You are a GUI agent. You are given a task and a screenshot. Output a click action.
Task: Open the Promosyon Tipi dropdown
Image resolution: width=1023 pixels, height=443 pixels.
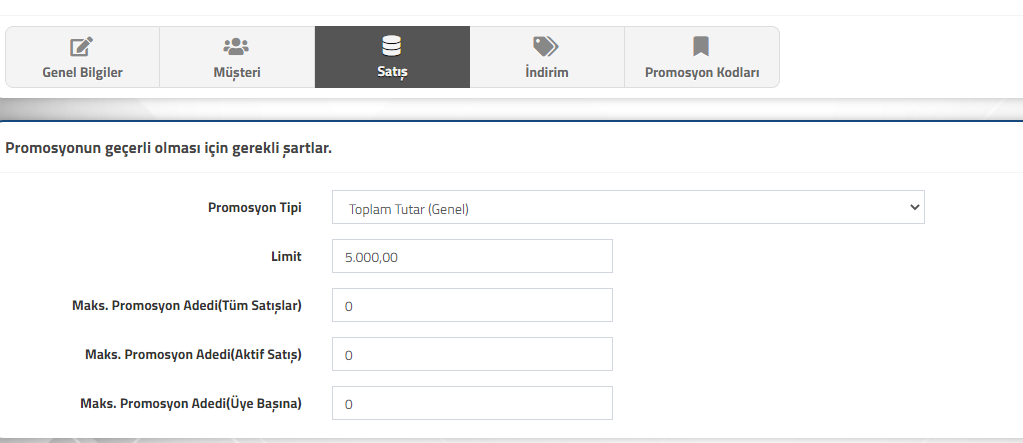pyautogui.click(x=628, y=207)
